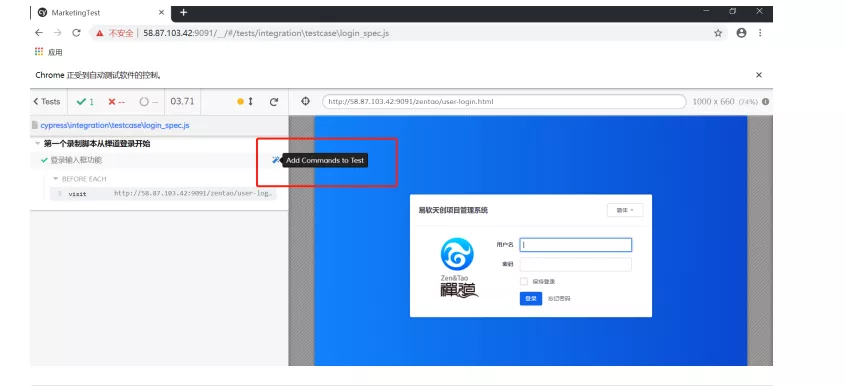
Task: Bookmark this page with the star icon
Action: [x=718, y=33]
